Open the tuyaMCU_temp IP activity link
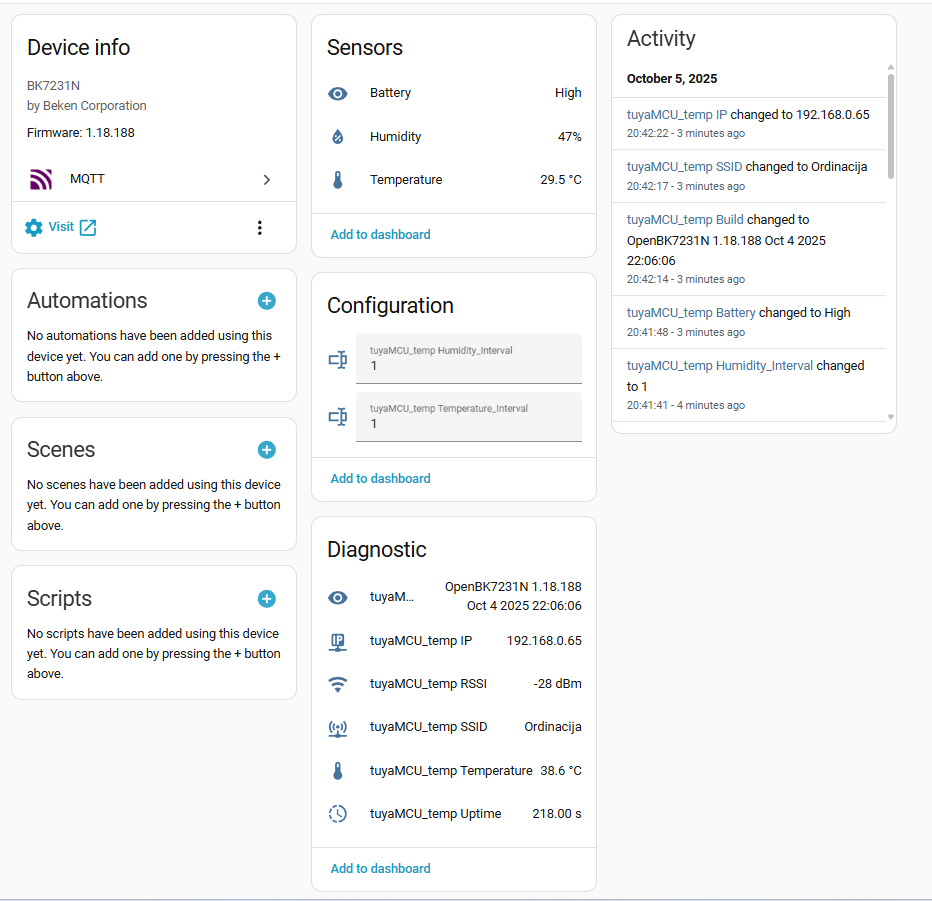The image size is (932, 901). pos(677,115)
